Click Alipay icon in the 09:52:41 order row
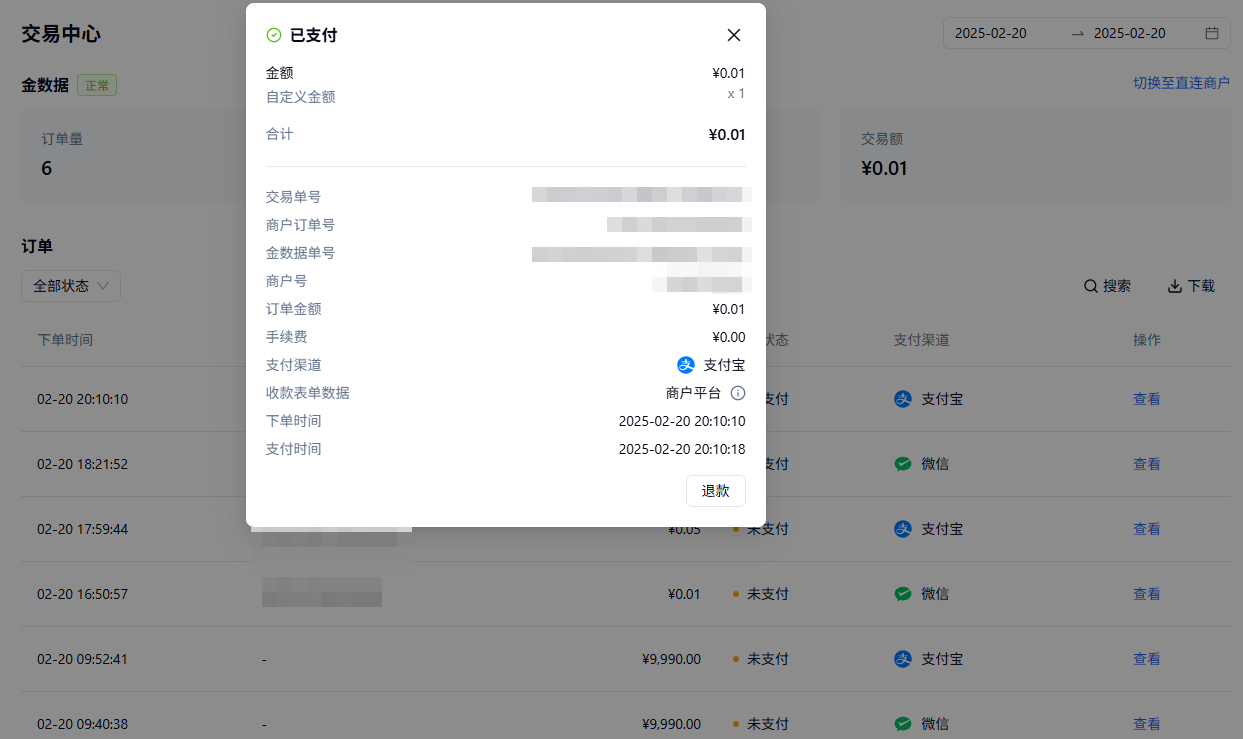 [x=903, y=659]
